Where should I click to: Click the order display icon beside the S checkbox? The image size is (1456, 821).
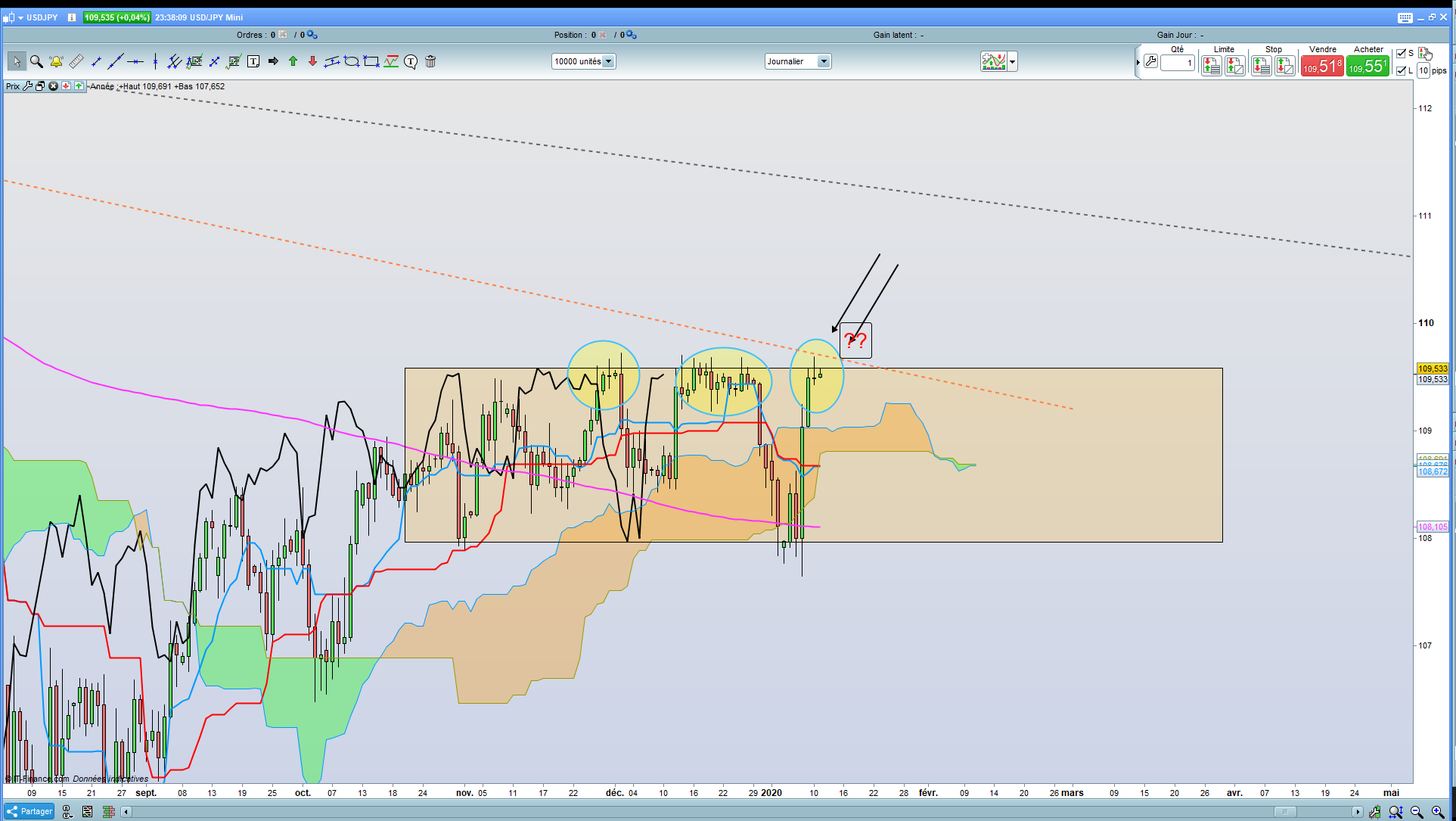(1425, 53)
